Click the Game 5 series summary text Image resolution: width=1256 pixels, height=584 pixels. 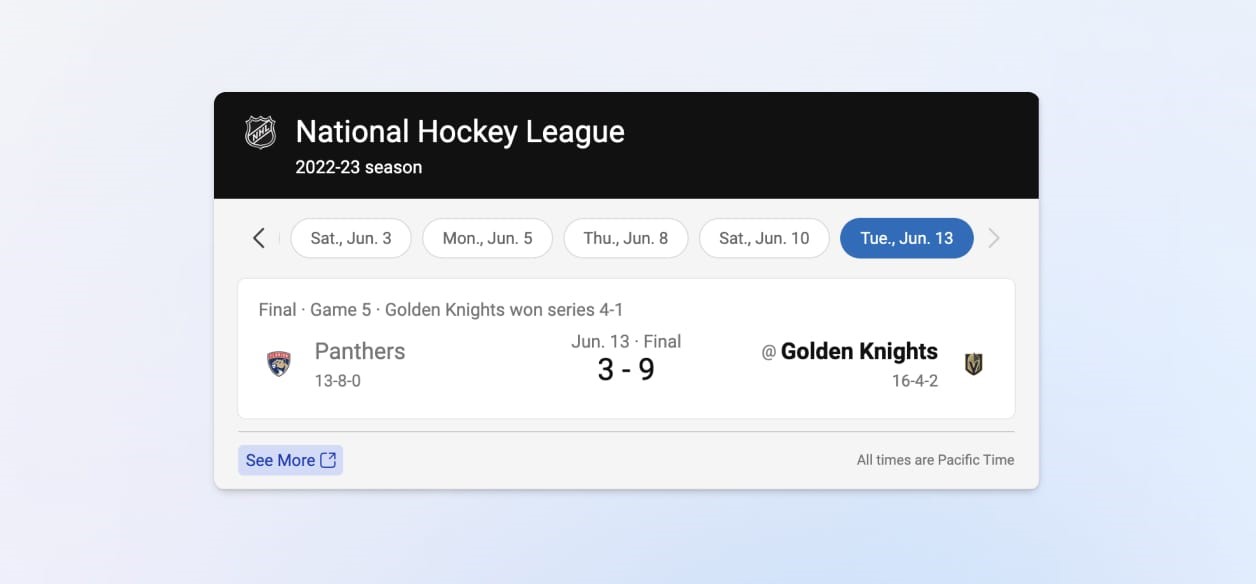(x=440, y=310)
